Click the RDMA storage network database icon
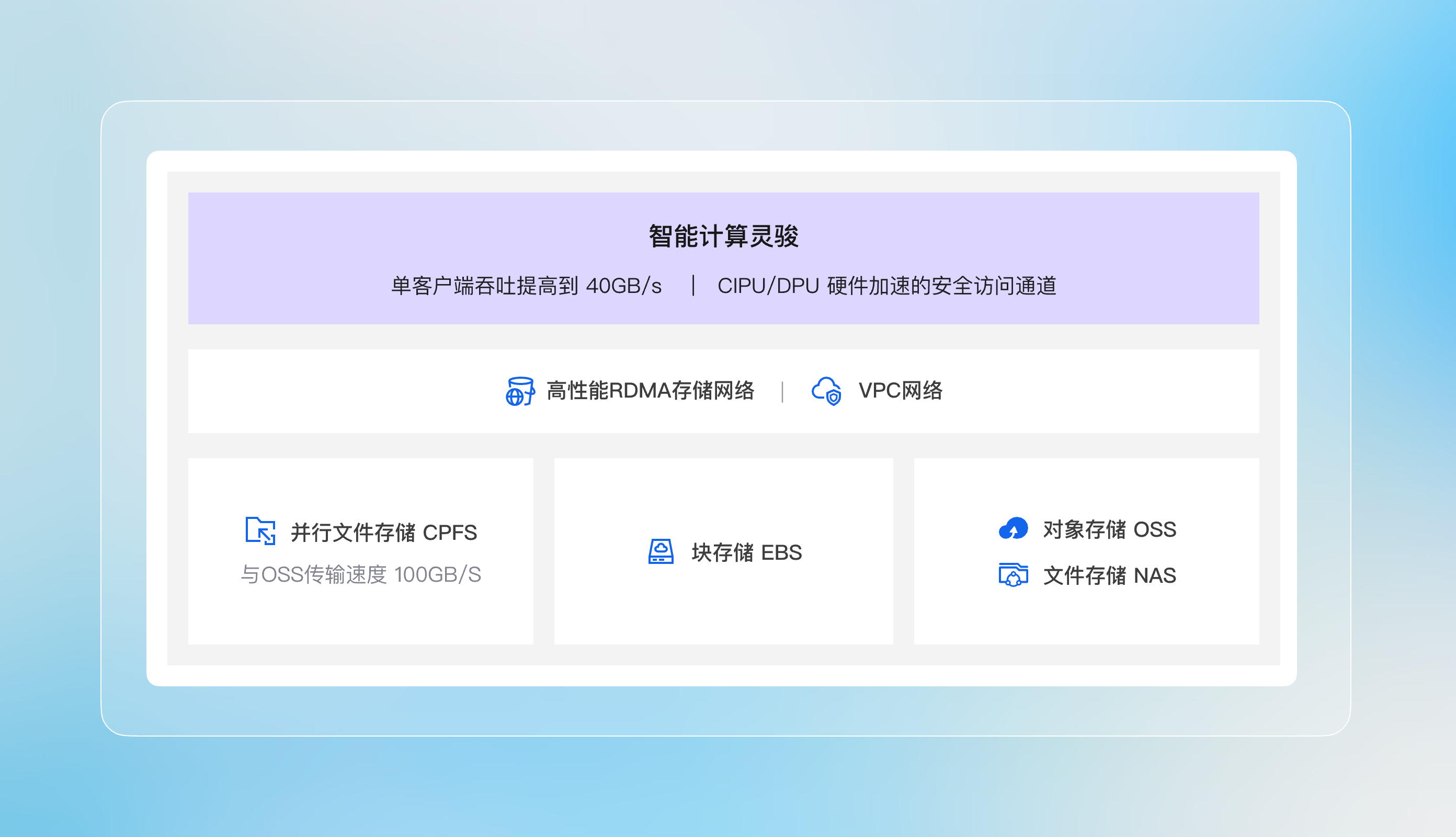The height and width of the screenshot is (837, 1456). 520,391
